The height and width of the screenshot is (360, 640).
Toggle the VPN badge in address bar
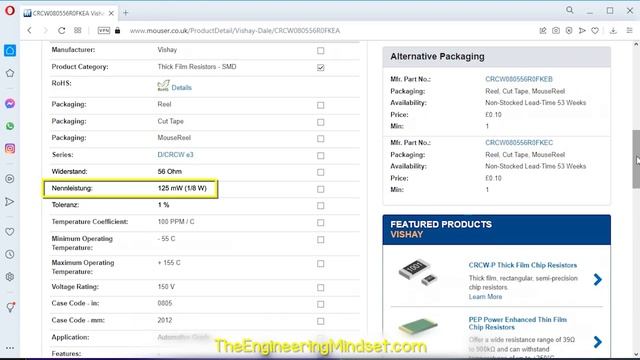pyautogui.click(x=104, y=31)
